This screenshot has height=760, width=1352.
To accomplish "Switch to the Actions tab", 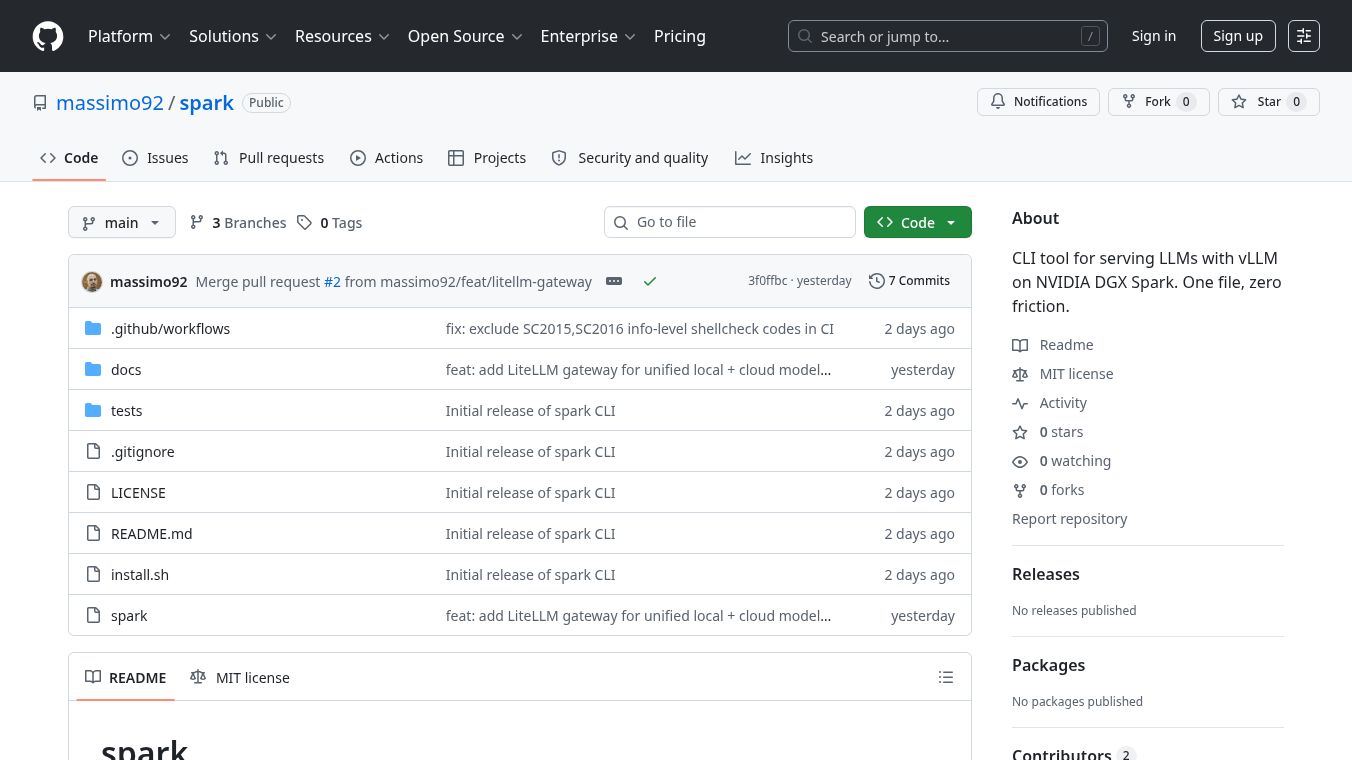I will [x=387, y=158].
